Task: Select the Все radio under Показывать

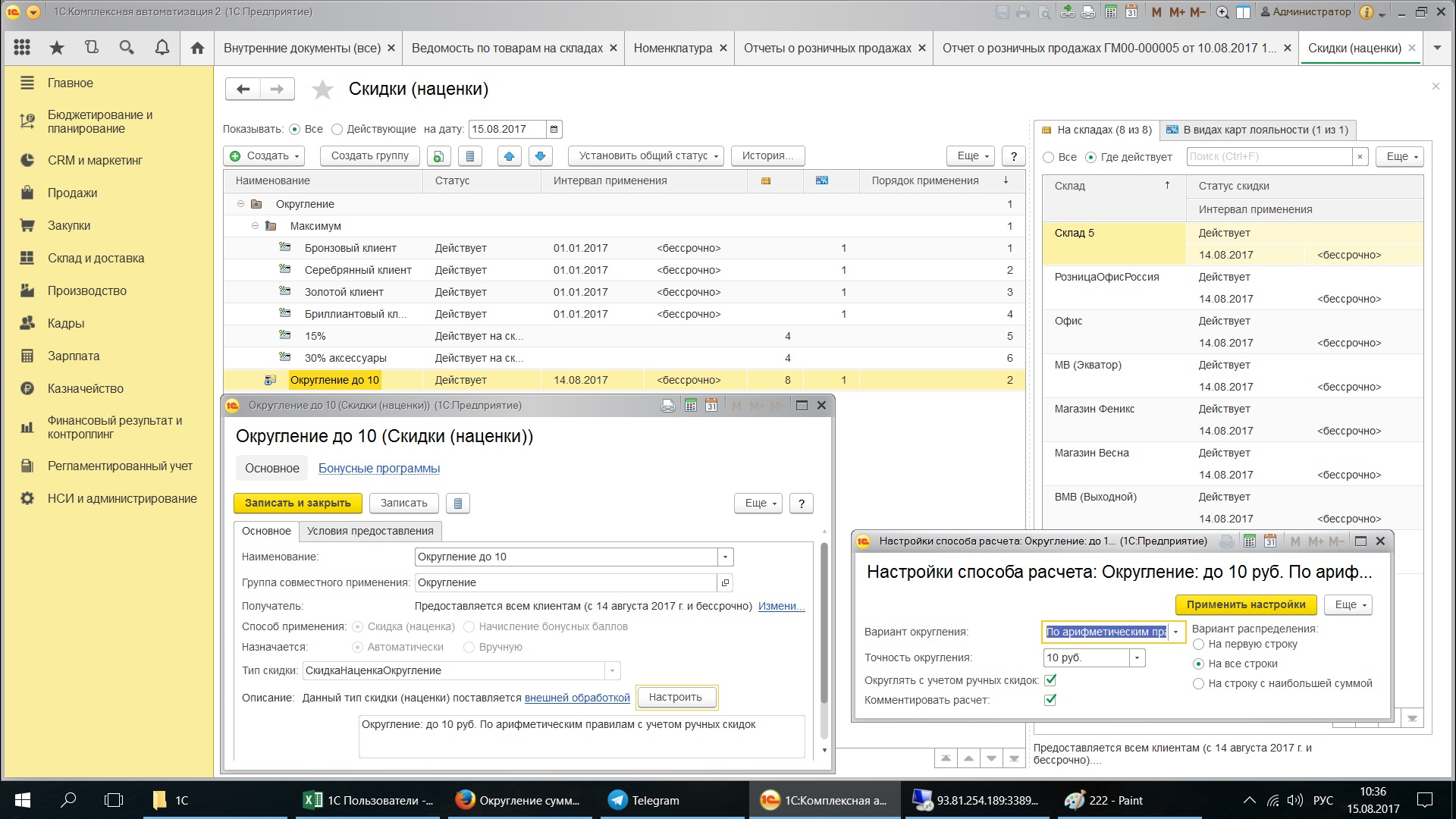Action: pyautogui.click(x=294, y=129)
